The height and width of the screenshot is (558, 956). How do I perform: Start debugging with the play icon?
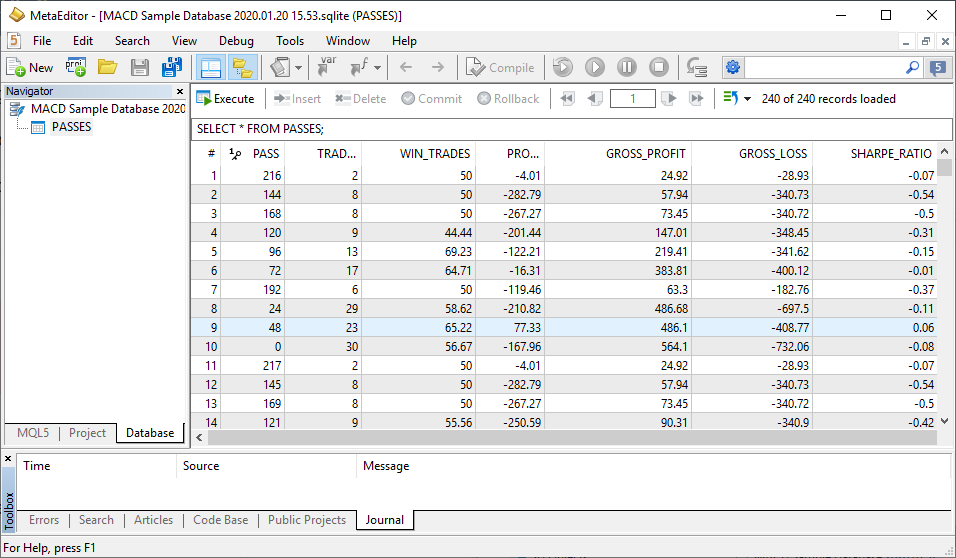tap(594, 67)
